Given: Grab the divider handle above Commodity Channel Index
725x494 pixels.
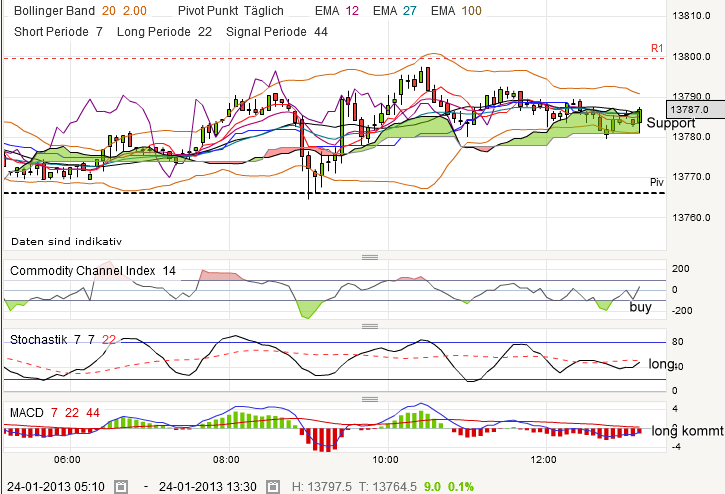Looking at the screenshot, I should [370, 257].
